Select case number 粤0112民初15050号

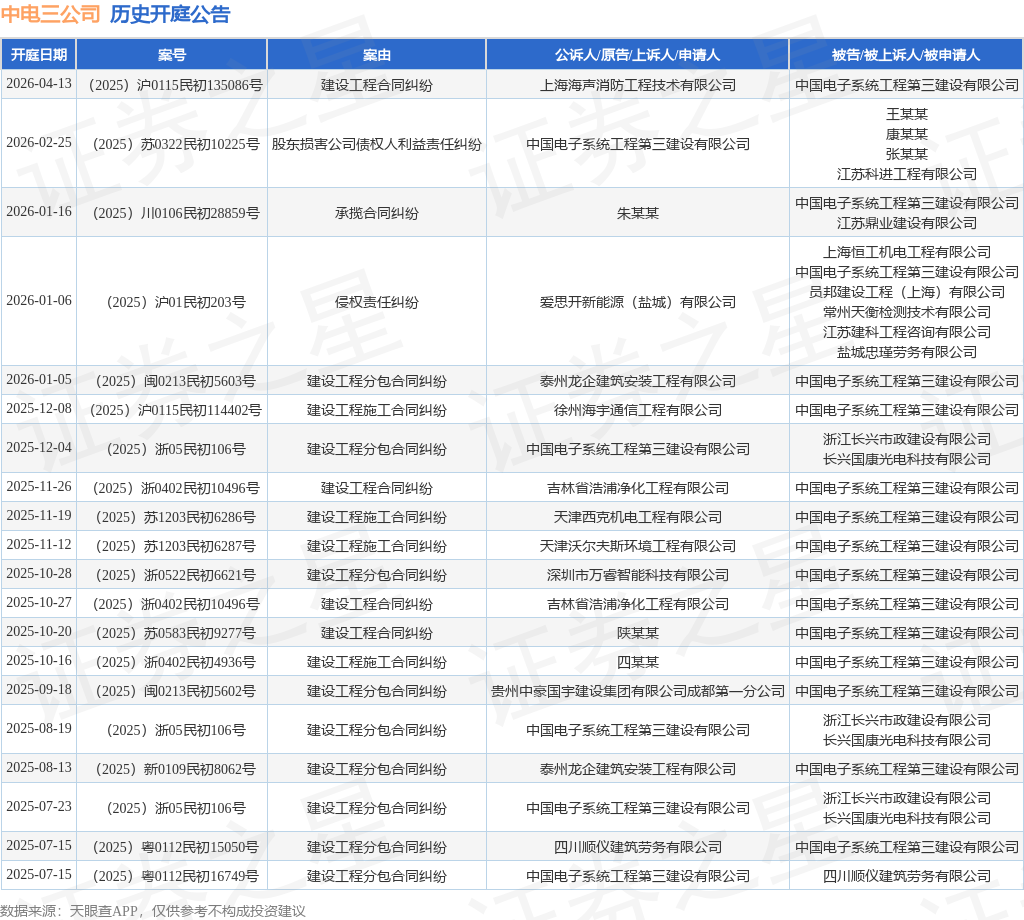pos(175,848)
